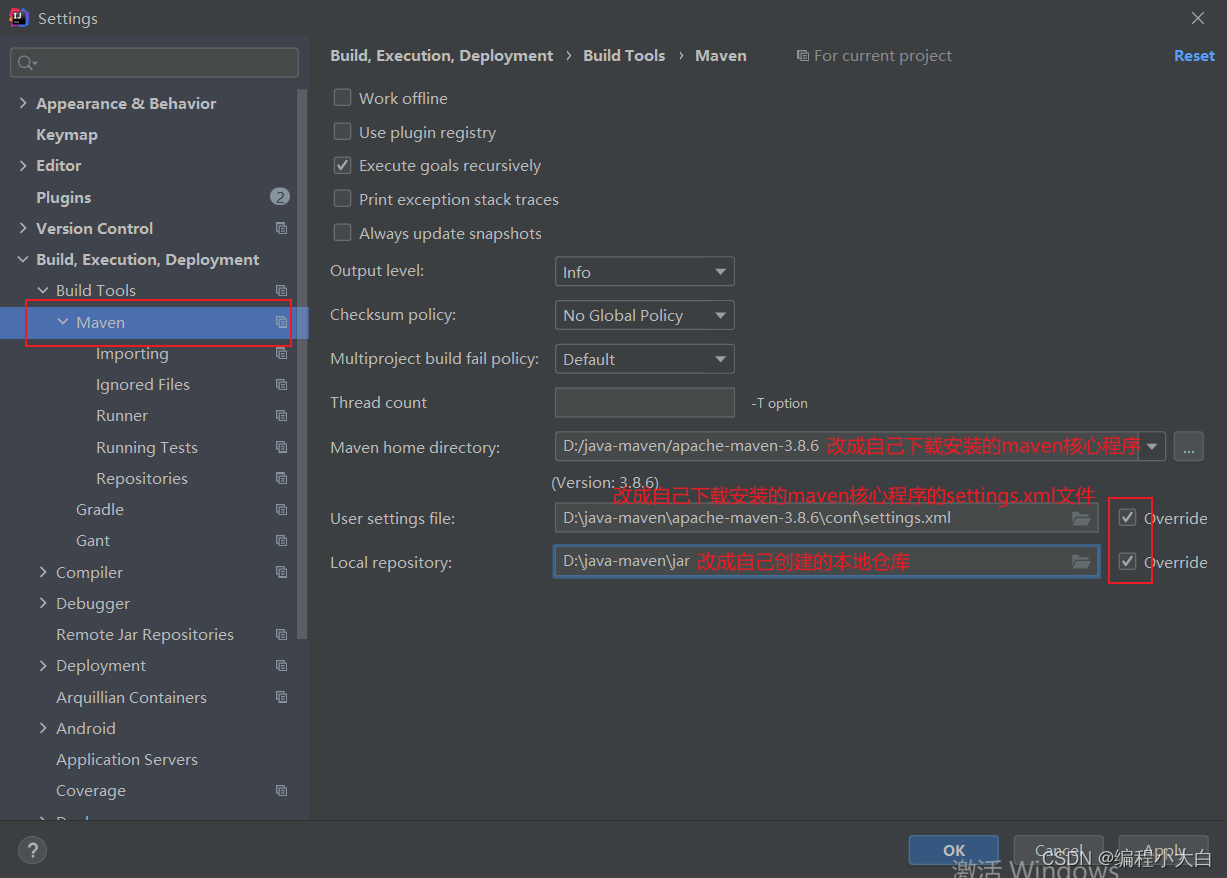Open the Ignored Files settings page
1227x878 pixels.
(143, 384)
